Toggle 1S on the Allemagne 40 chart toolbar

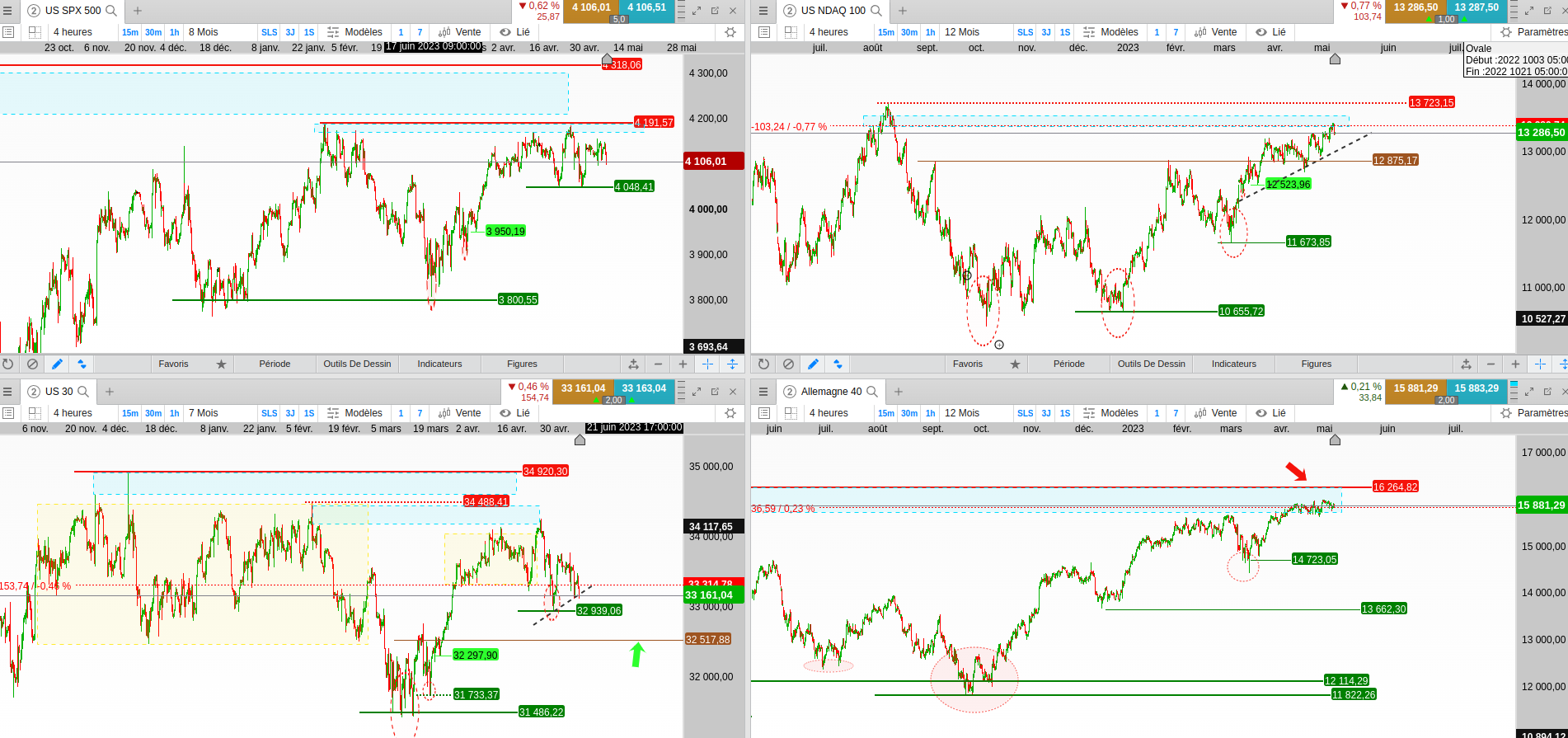(1065, 413)
